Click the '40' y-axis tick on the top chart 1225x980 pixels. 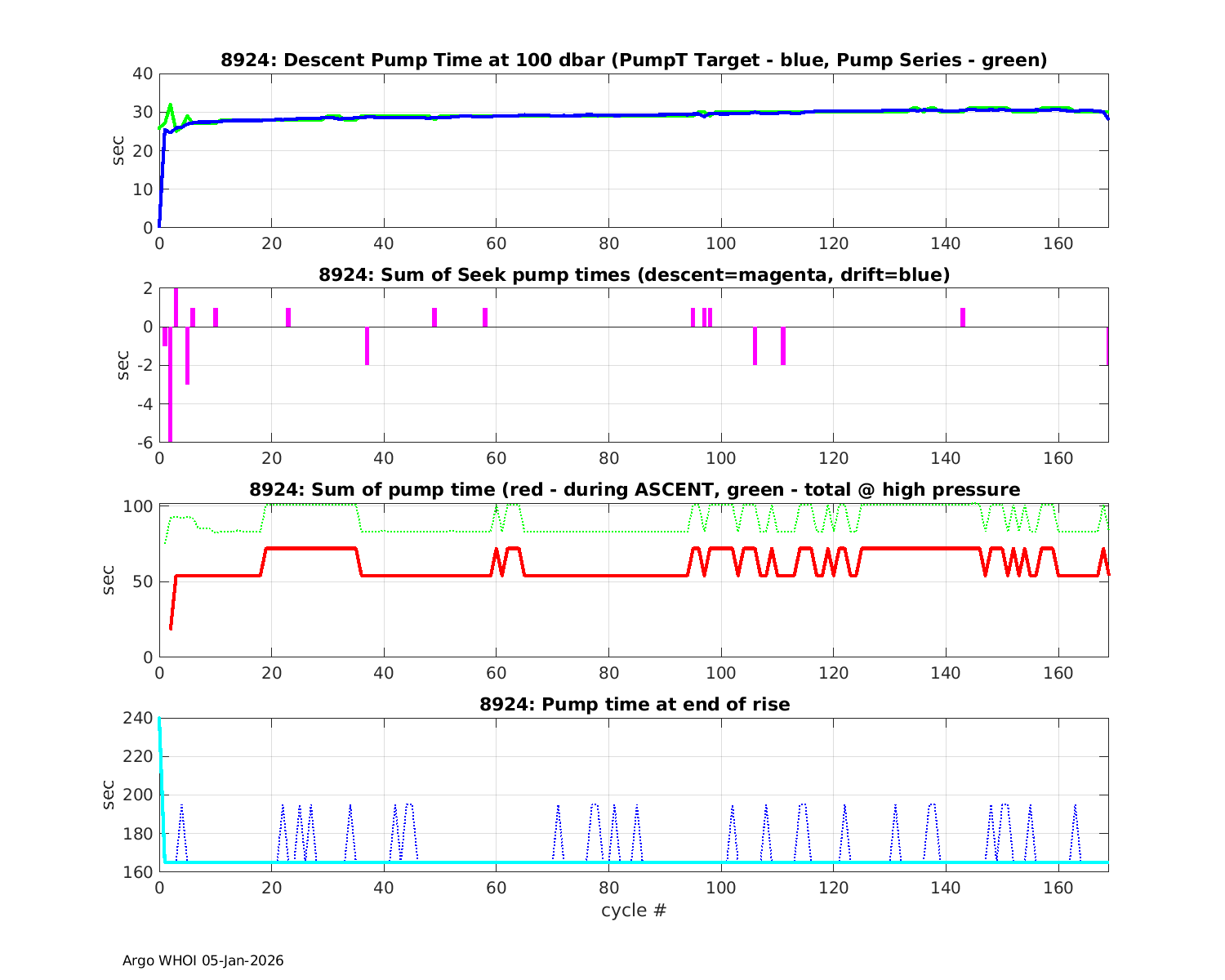[x=143, y=73]
